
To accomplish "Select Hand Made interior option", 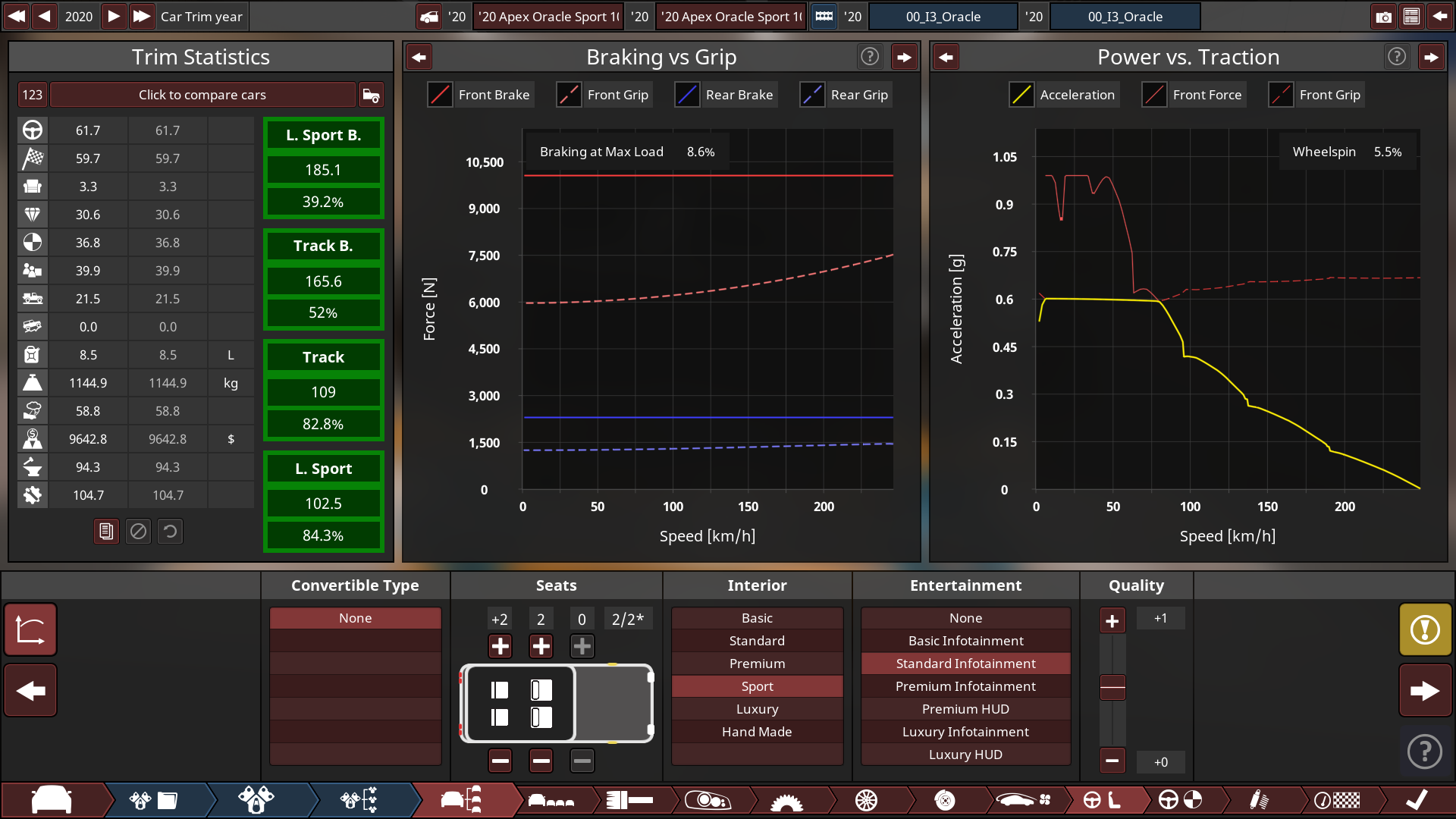I will [x=757, y=732].
